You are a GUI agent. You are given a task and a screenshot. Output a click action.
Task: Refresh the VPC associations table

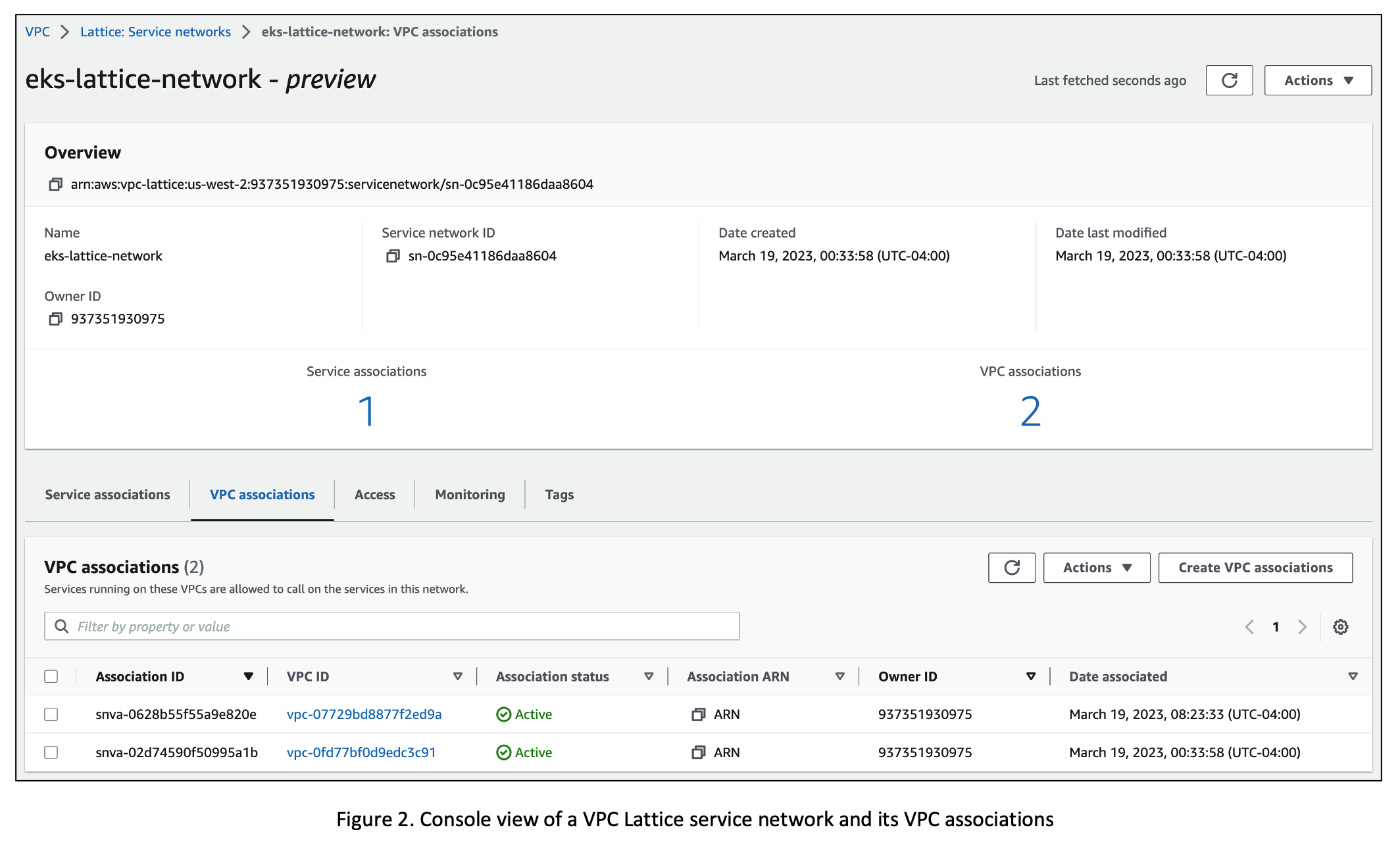[x=1011, y=567]
